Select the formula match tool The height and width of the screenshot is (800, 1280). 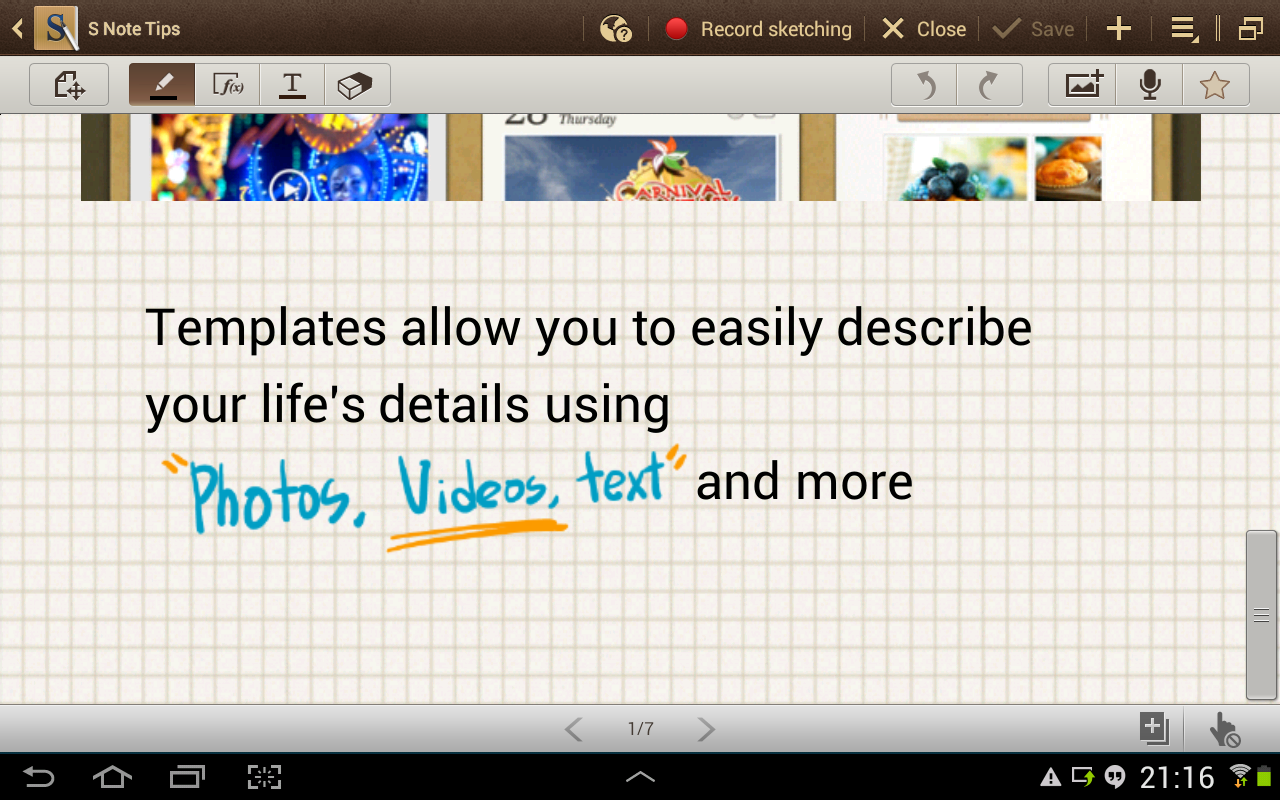click(228, 86)
